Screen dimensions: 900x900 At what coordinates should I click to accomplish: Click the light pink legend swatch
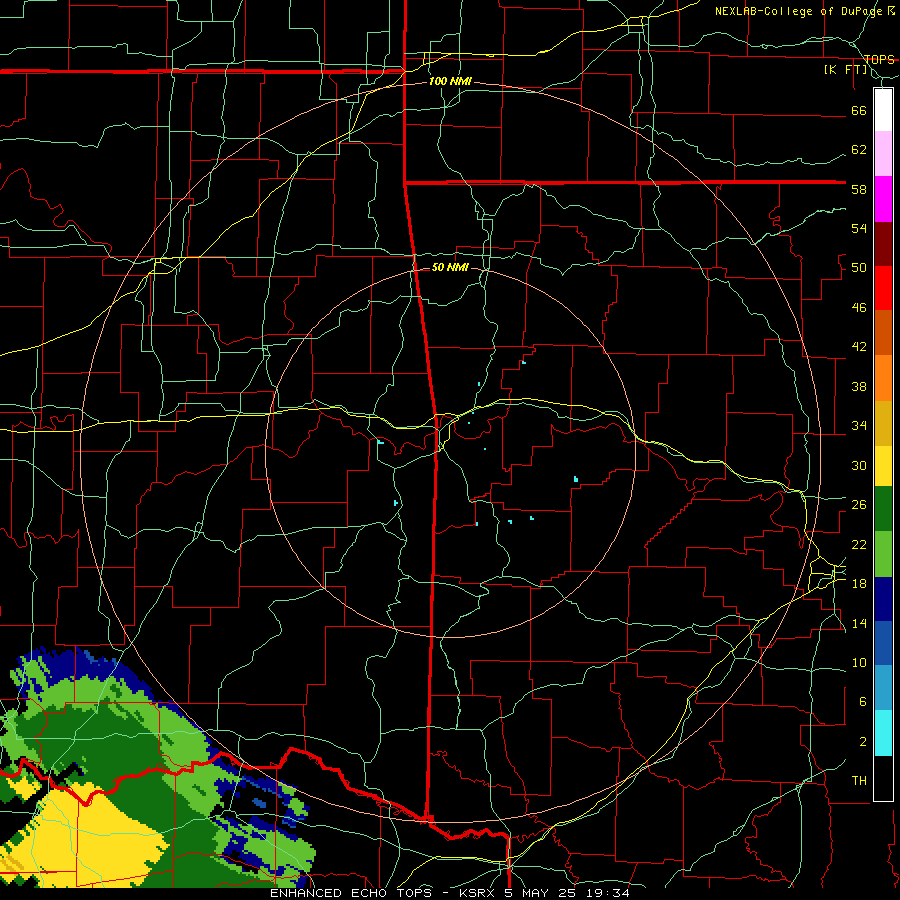pyautogui.click(x=883, y=154)
